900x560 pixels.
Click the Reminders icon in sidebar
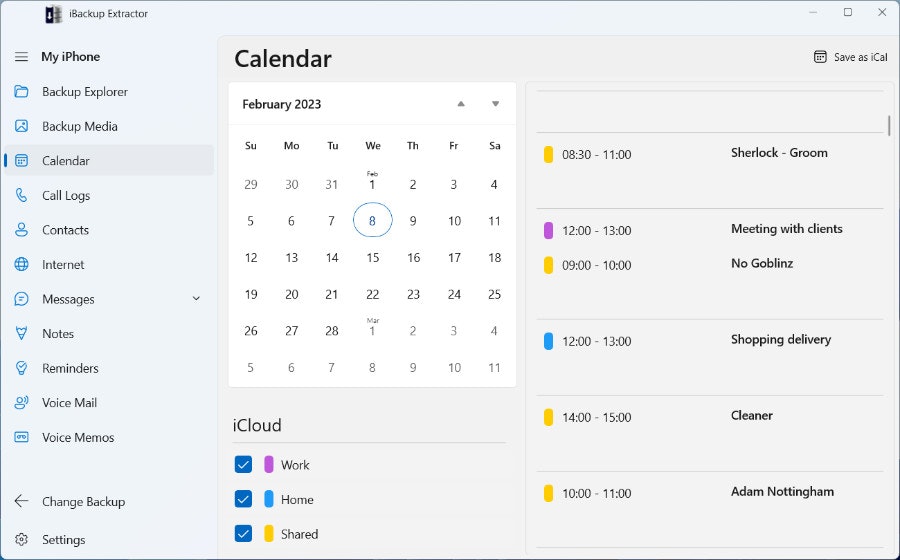coord(21,368)
